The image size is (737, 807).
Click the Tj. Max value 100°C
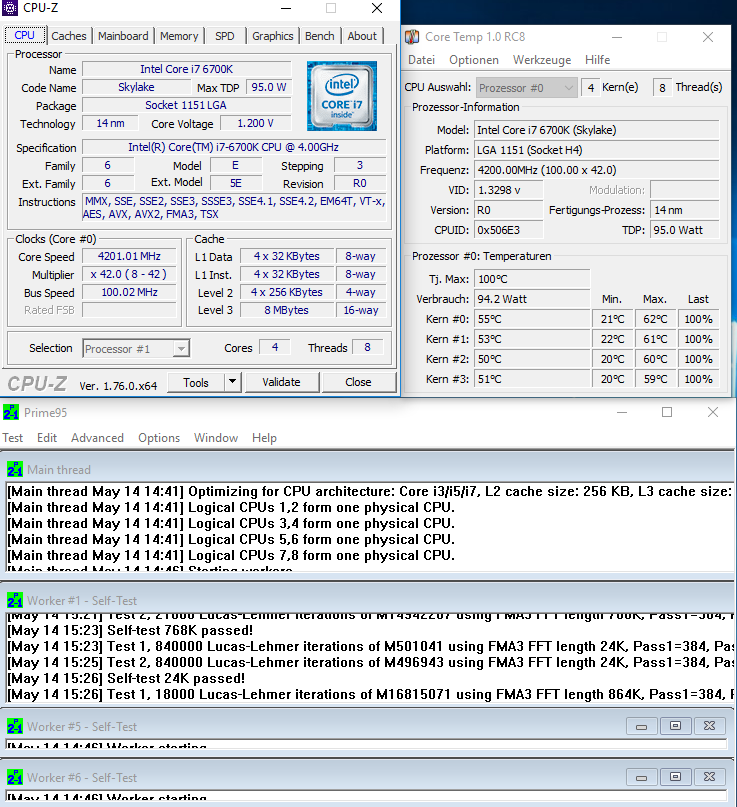coord(532,279)
